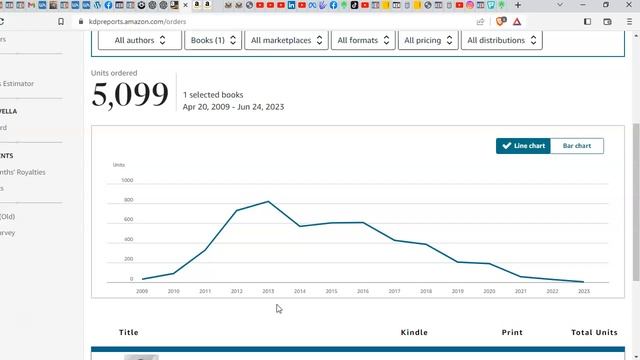640x360 pixels.
Task: Open the browser main menu
Action: [629, 22]
